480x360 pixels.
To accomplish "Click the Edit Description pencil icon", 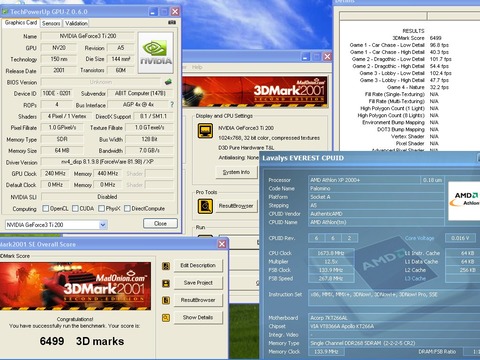I will tap(166, 266).
